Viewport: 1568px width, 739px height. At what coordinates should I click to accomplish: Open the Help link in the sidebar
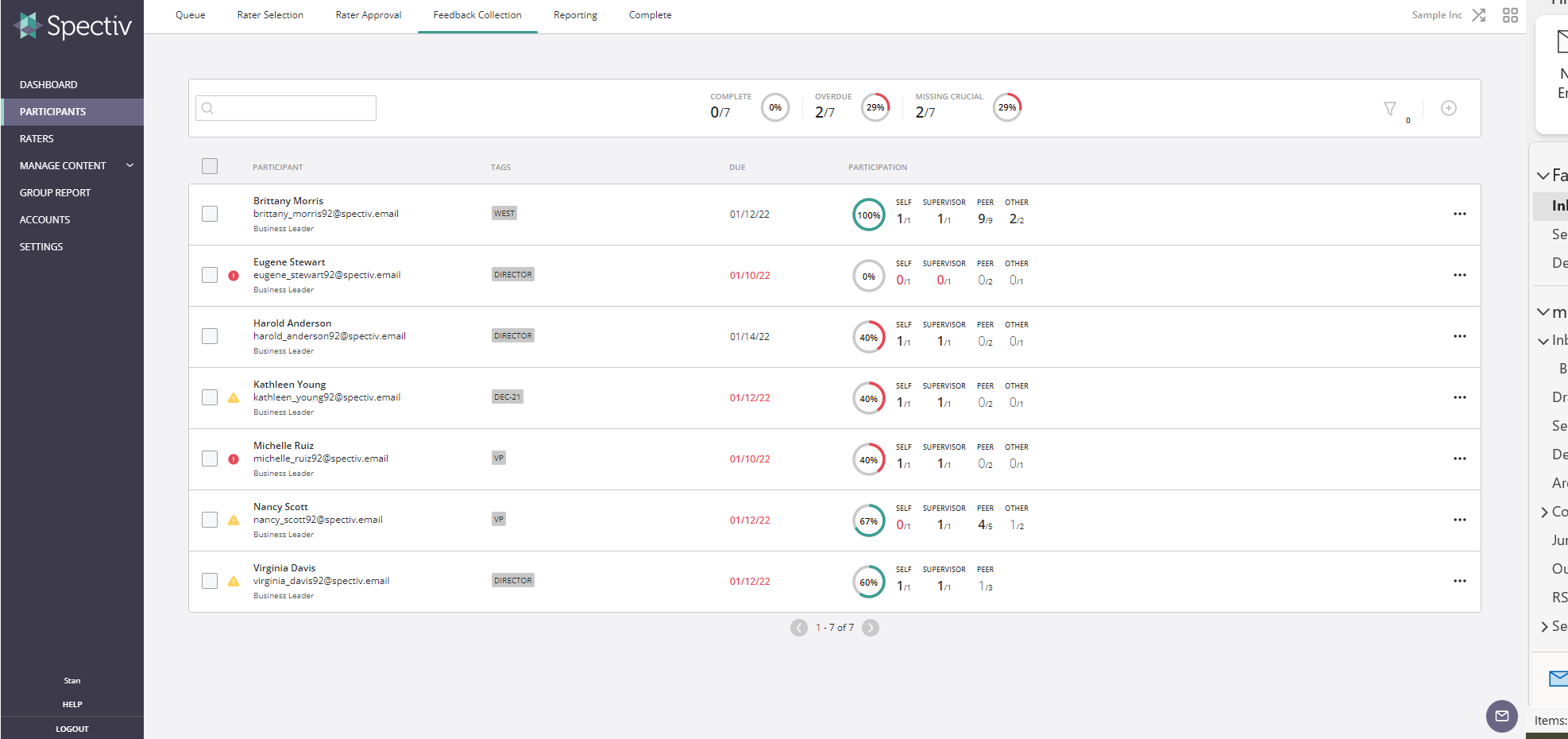71,704
